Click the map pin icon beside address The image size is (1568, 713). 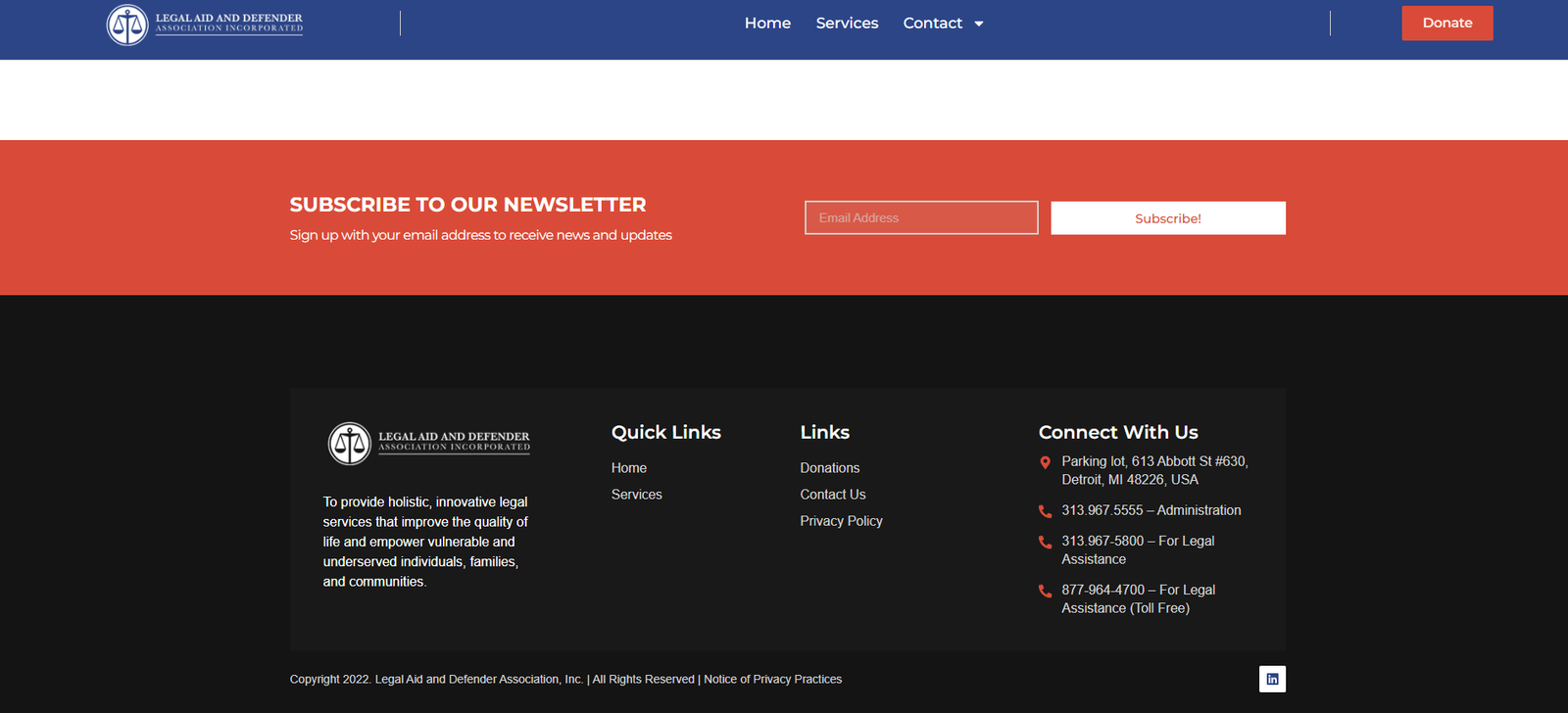1045,462
